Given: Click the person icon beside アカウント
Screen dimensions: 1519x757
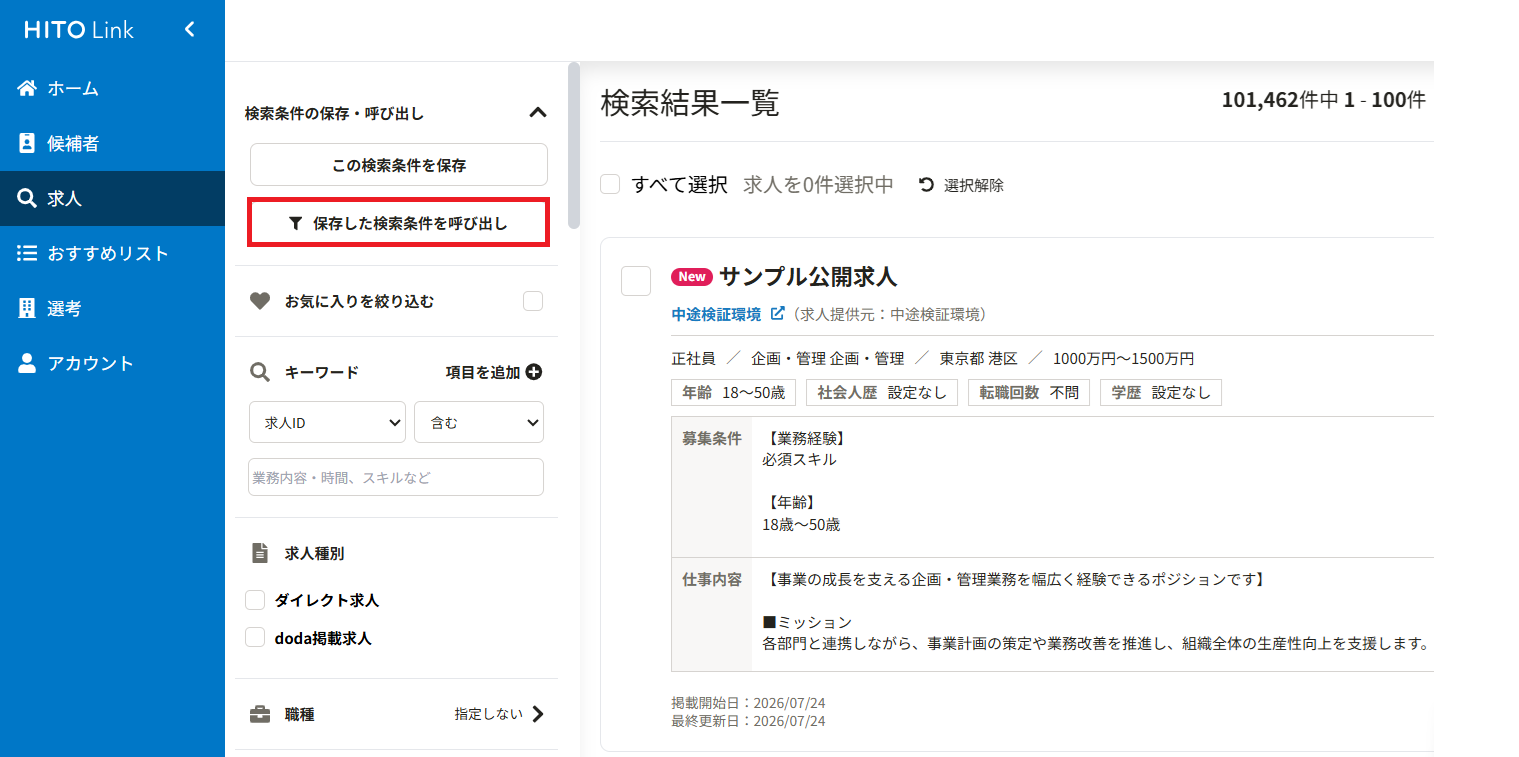Looking at the screenshot, I should (x=27, y=363).
